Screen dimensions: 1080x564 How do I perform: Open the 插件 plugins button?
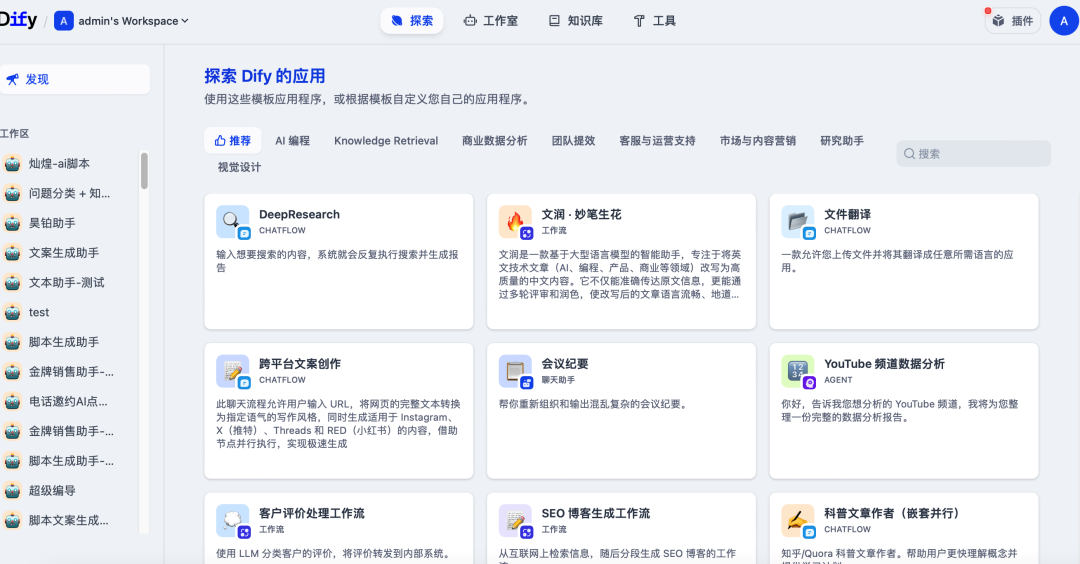click(x=1012, y=21)
